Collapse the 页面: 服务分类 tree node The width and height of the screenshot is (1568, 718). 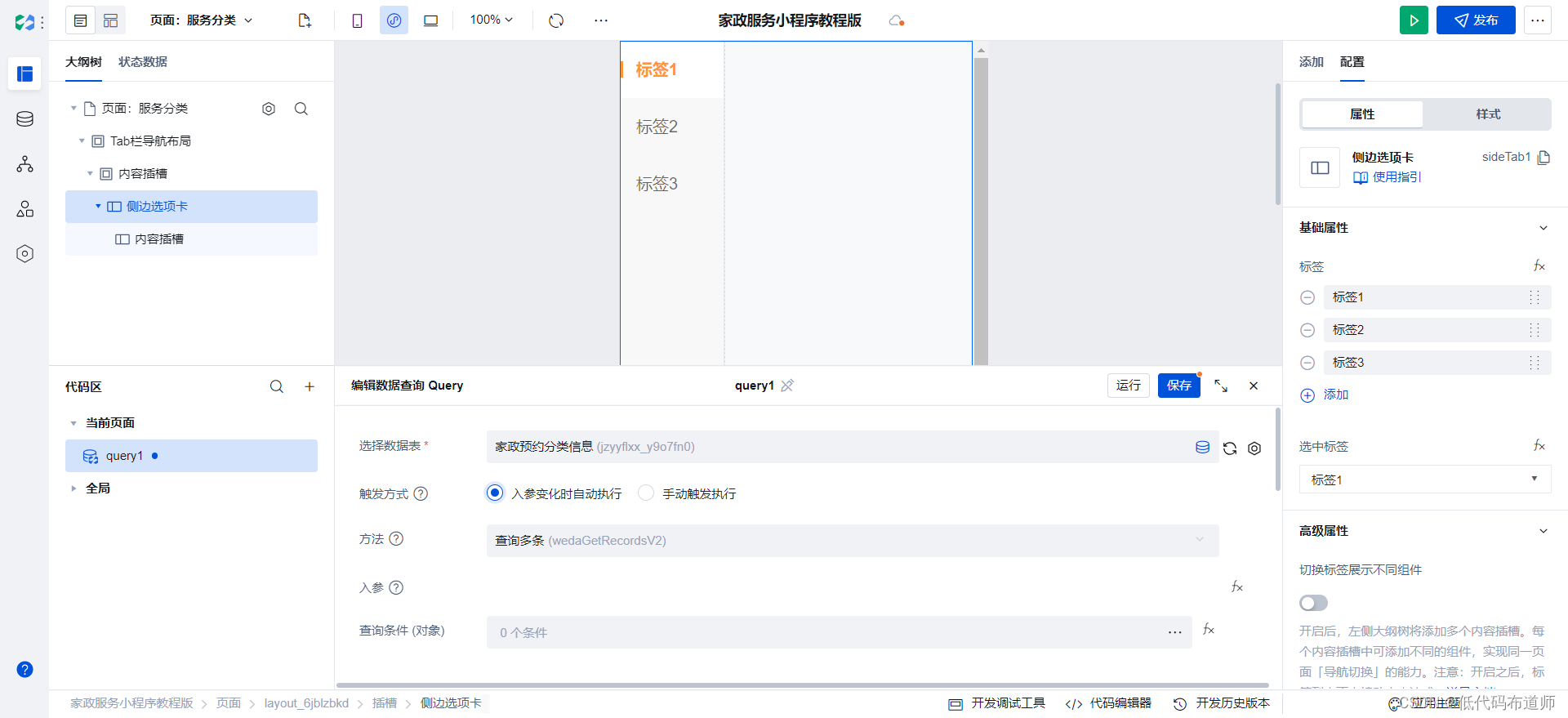click(73, 109)
